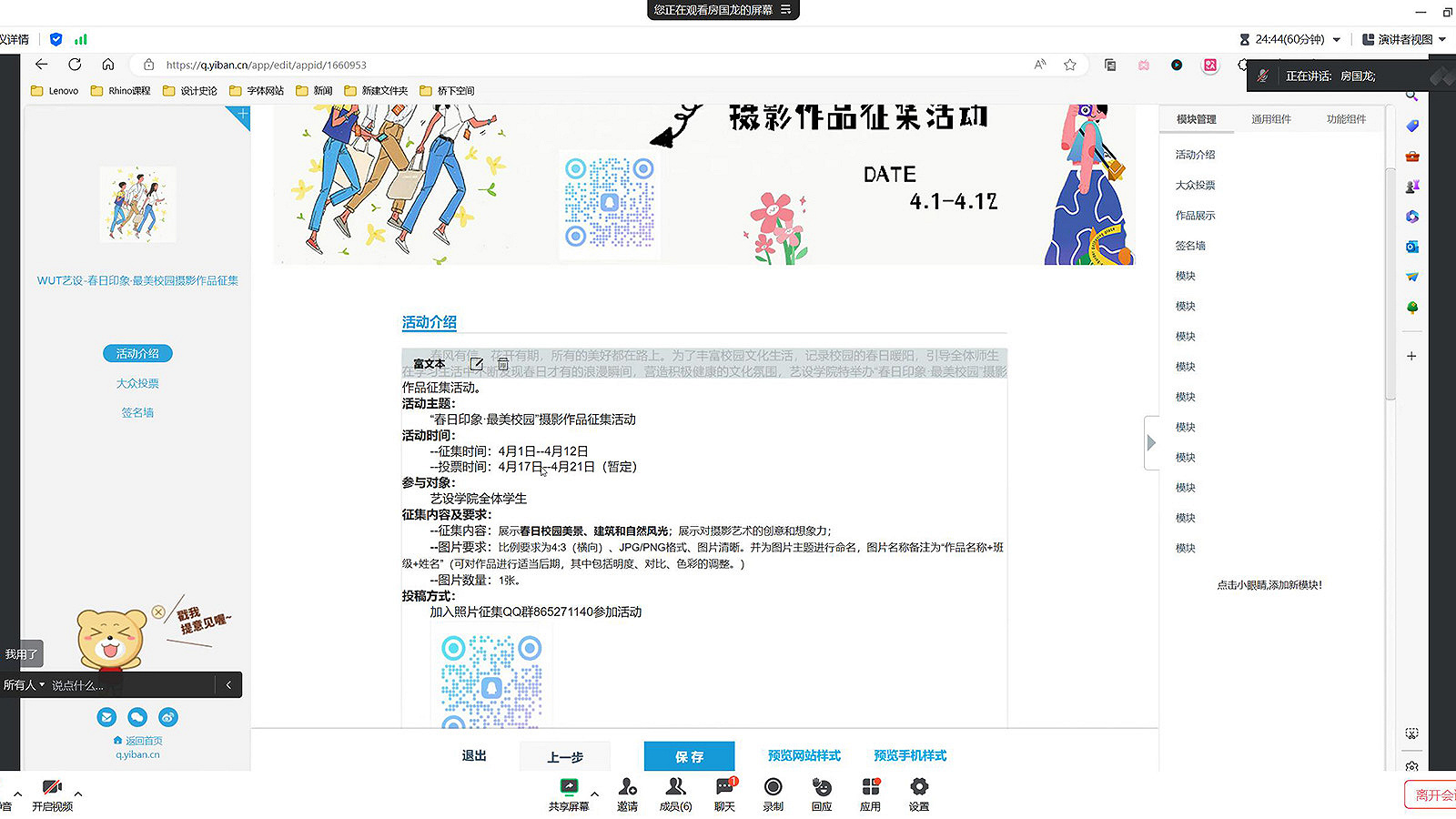Viewport: 1456px width, 819px height.
Task: Open the Apps icon in the meeting toolbar
Action: (870, 794)
